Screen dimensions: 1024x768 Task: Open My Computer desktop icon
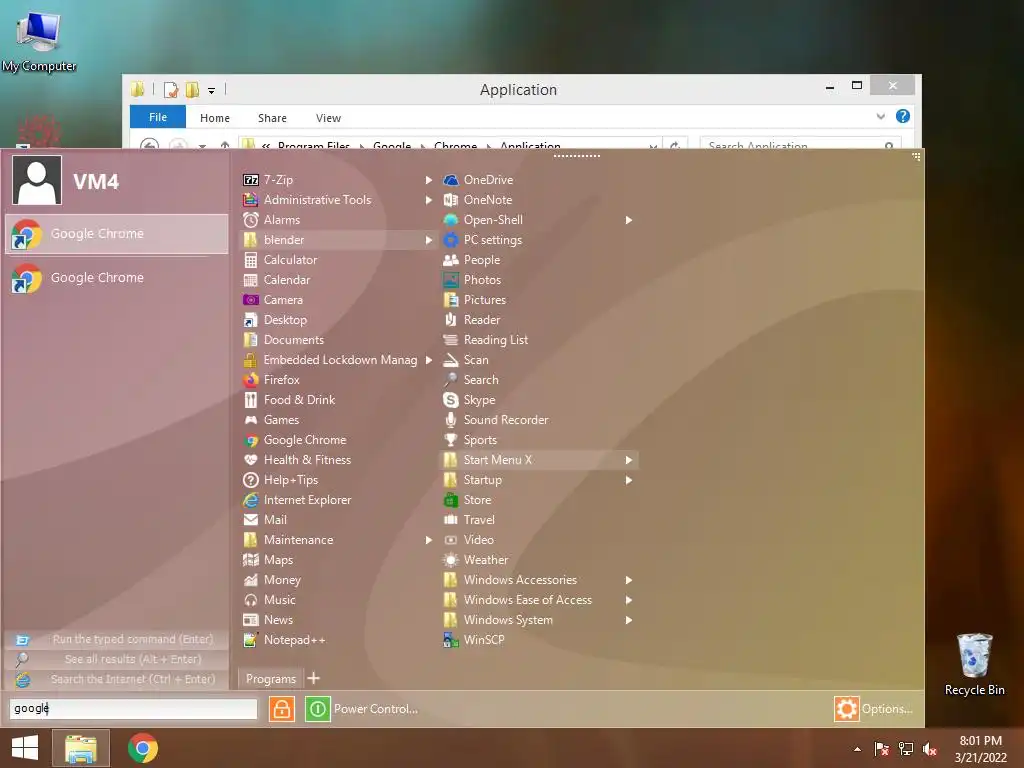click(39, 40)
